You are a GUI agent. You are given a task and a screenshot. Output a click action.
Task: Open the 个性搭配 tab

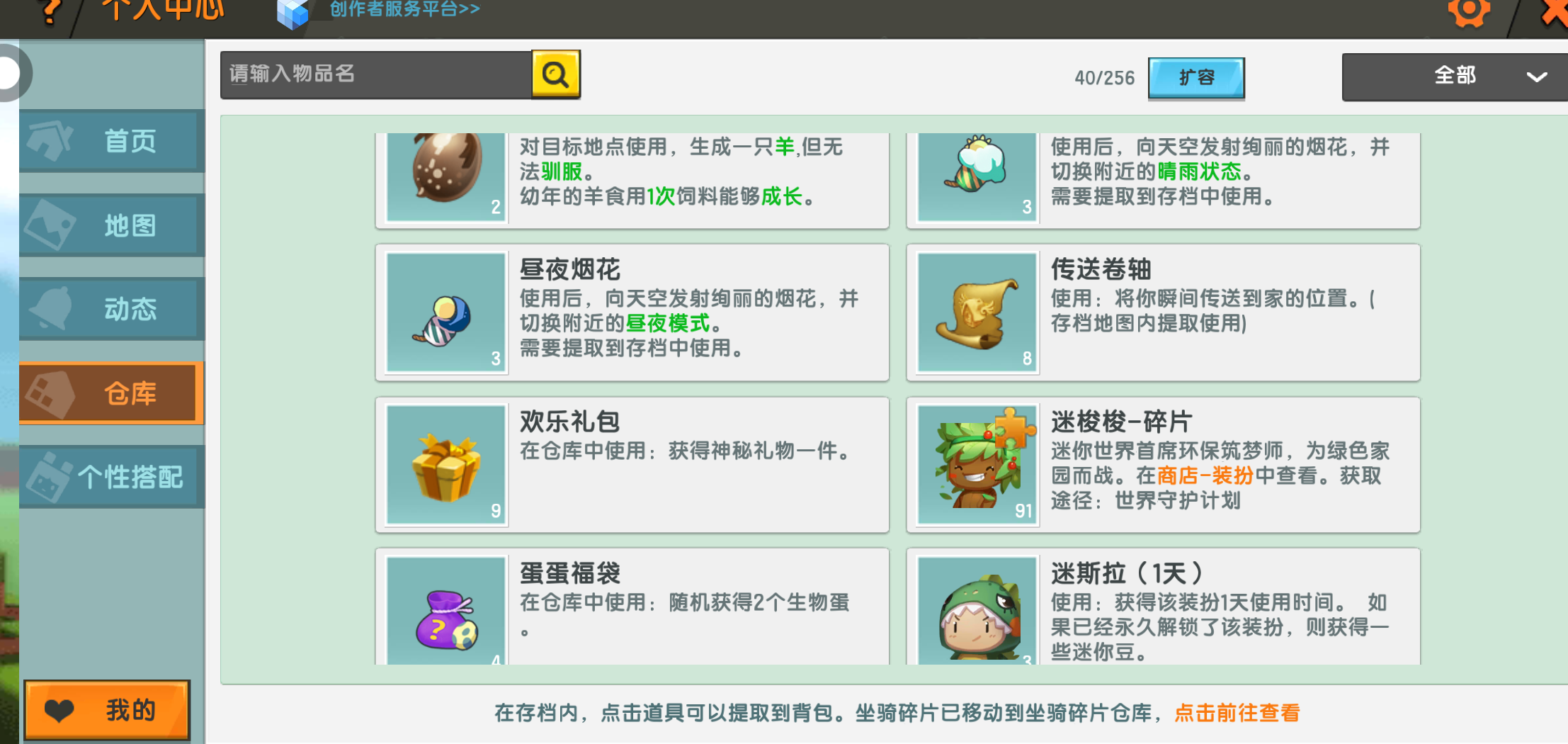pos(112,477)
